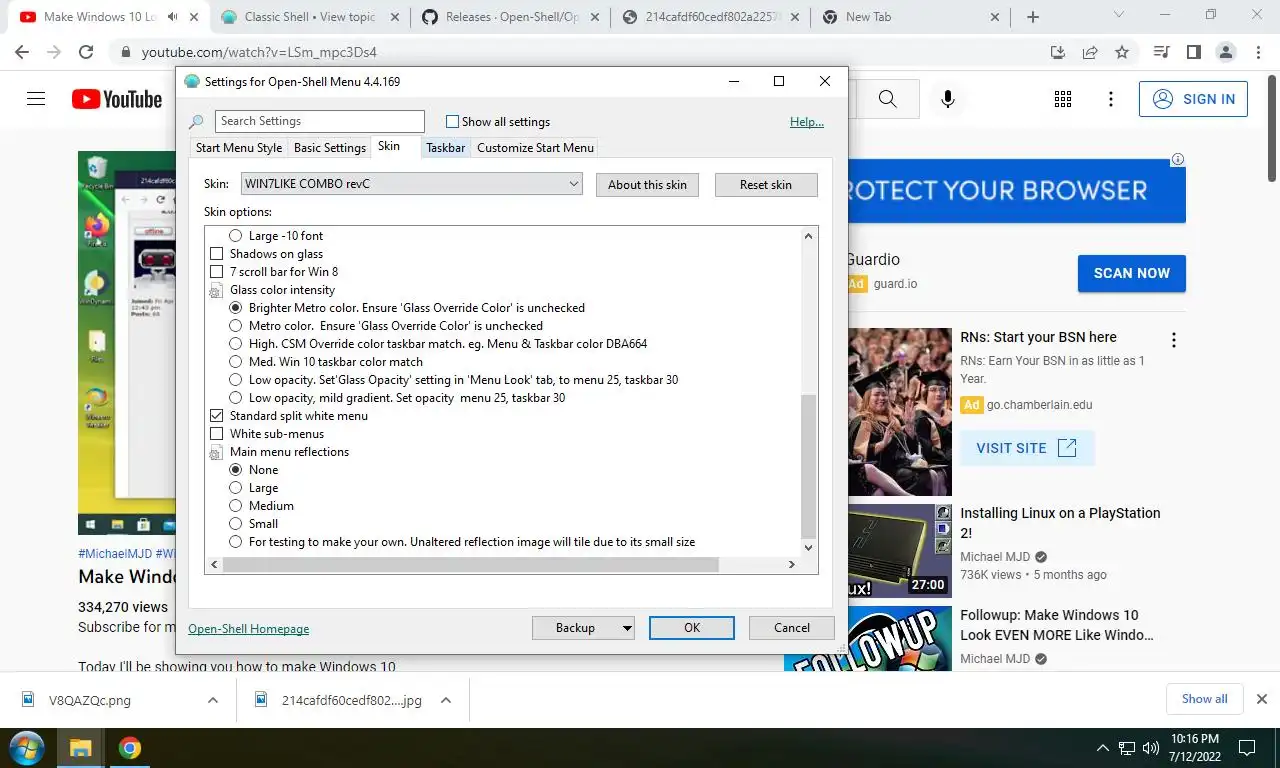The image size is (1280, 768).
Task: Select Small reflections radio
Action: tap(236, 524)
